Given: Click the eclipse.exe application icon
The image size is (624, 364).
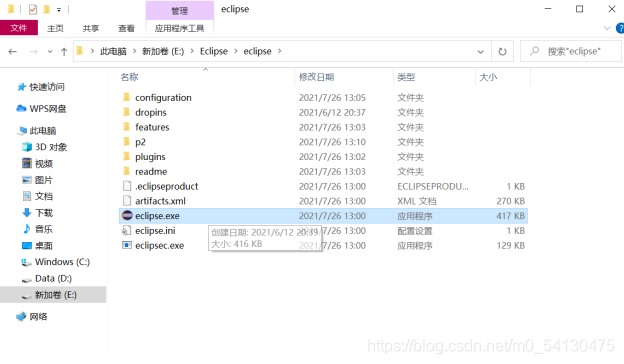Looking at the screenshot, I should coord(127,215).
